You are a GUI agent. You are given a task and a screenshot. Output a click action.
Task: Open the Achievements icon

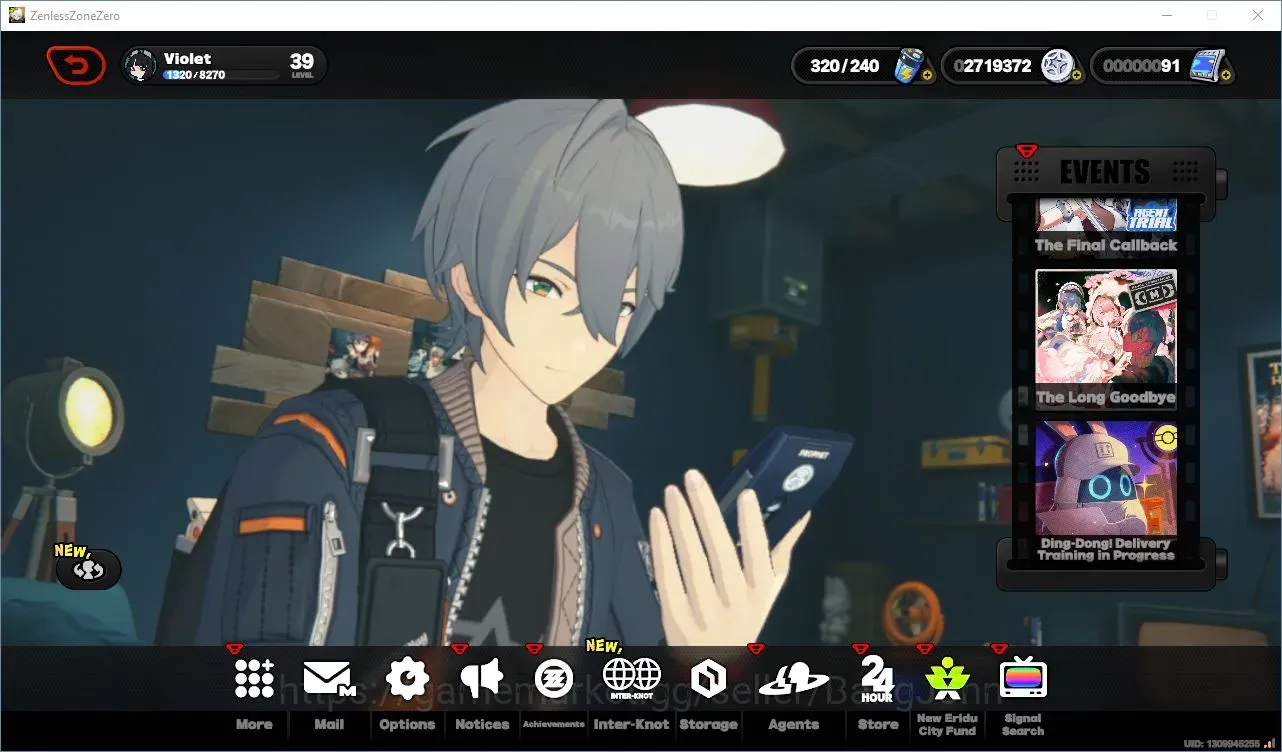coord(554,679)
